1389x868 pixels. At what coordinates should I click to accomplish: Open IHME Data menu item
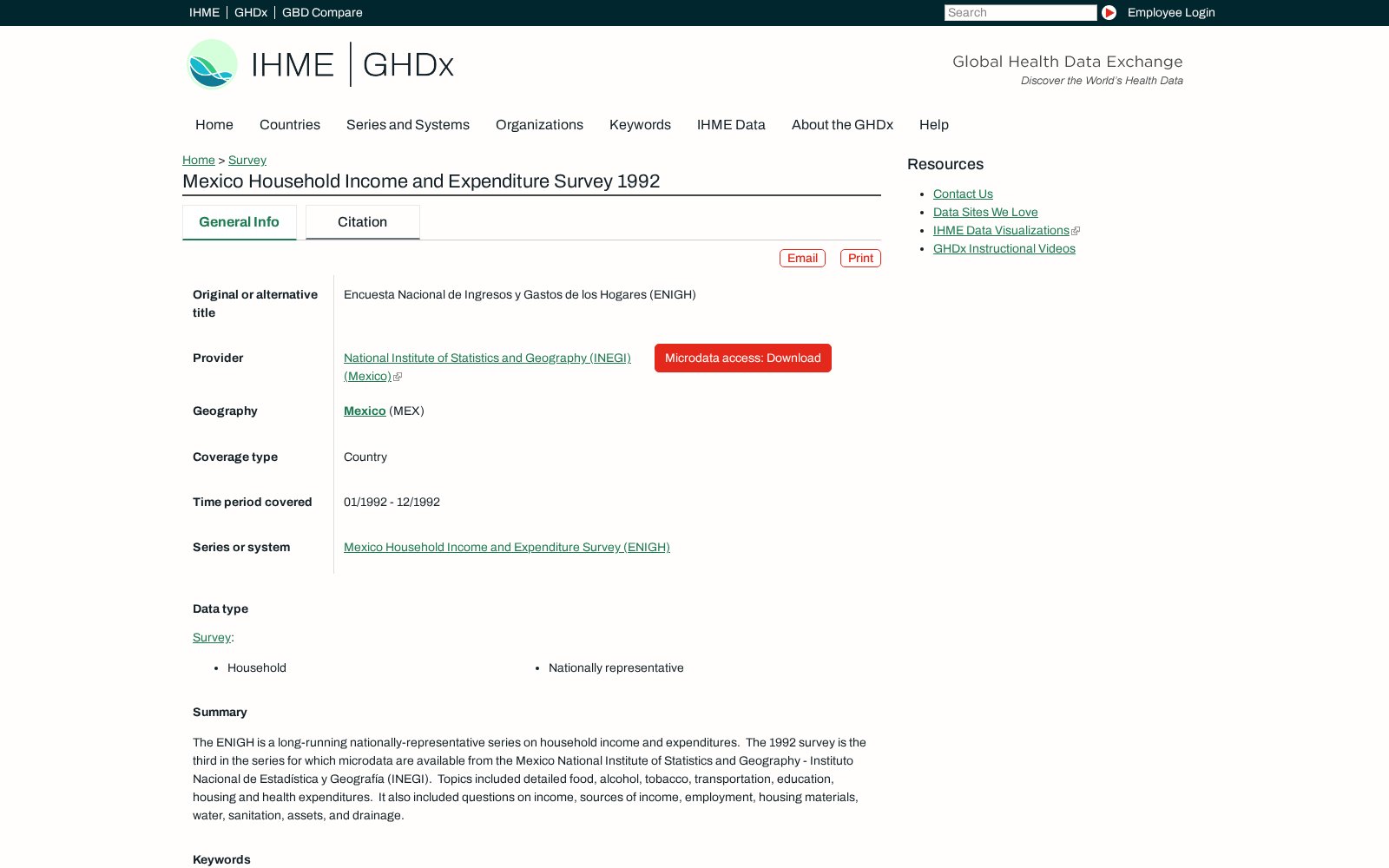tap(731, 124)
